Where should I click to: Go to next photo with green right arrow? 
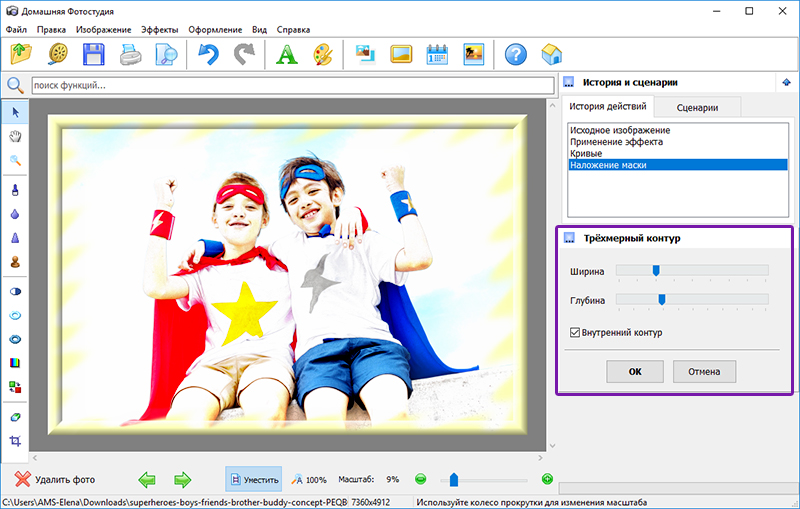pos(182,479)
